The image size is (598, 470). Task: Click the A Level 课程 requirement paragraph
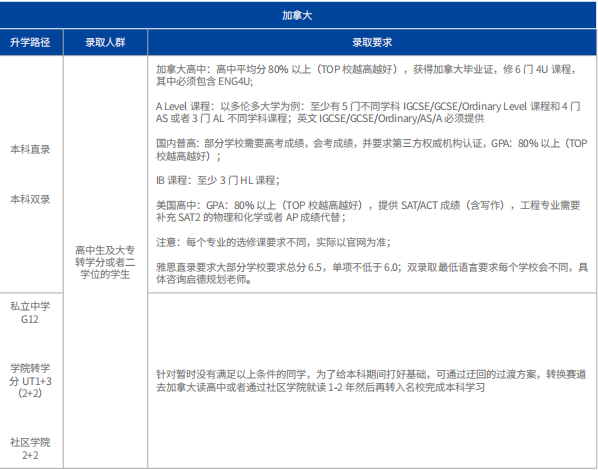click(x=368, y=112)
